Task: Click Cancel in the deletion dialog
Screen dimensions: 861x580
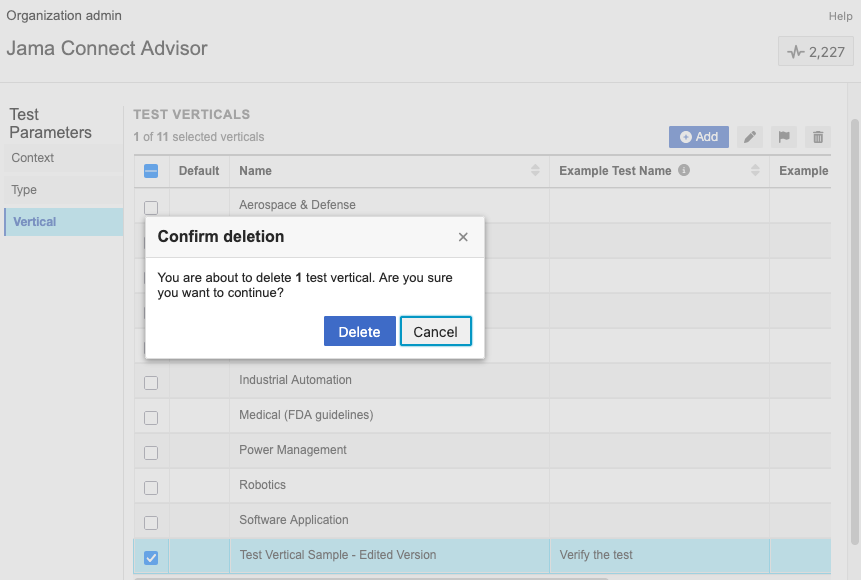Action: pyautogui.click(x=435, y=332)
